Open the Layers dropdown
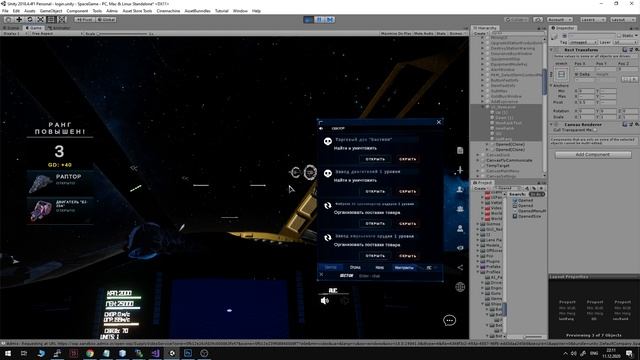Image resolution: width=640 pixels, height=360 pixels. coord(593,20)
